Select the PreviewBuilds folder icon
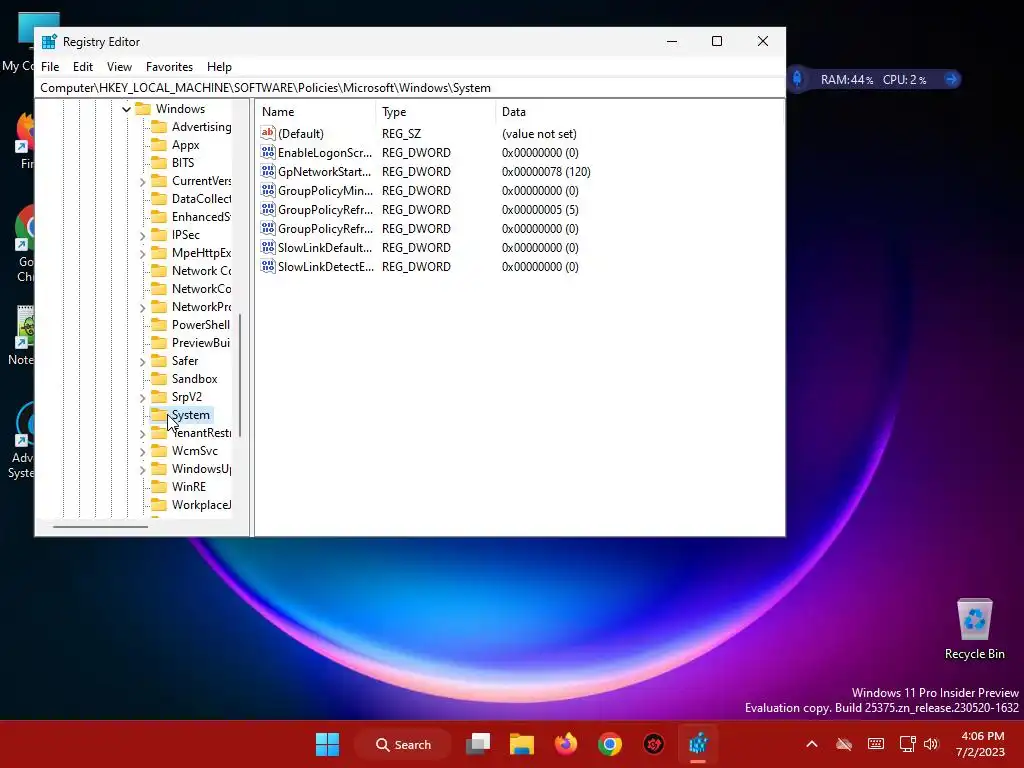 coord(159,343)
